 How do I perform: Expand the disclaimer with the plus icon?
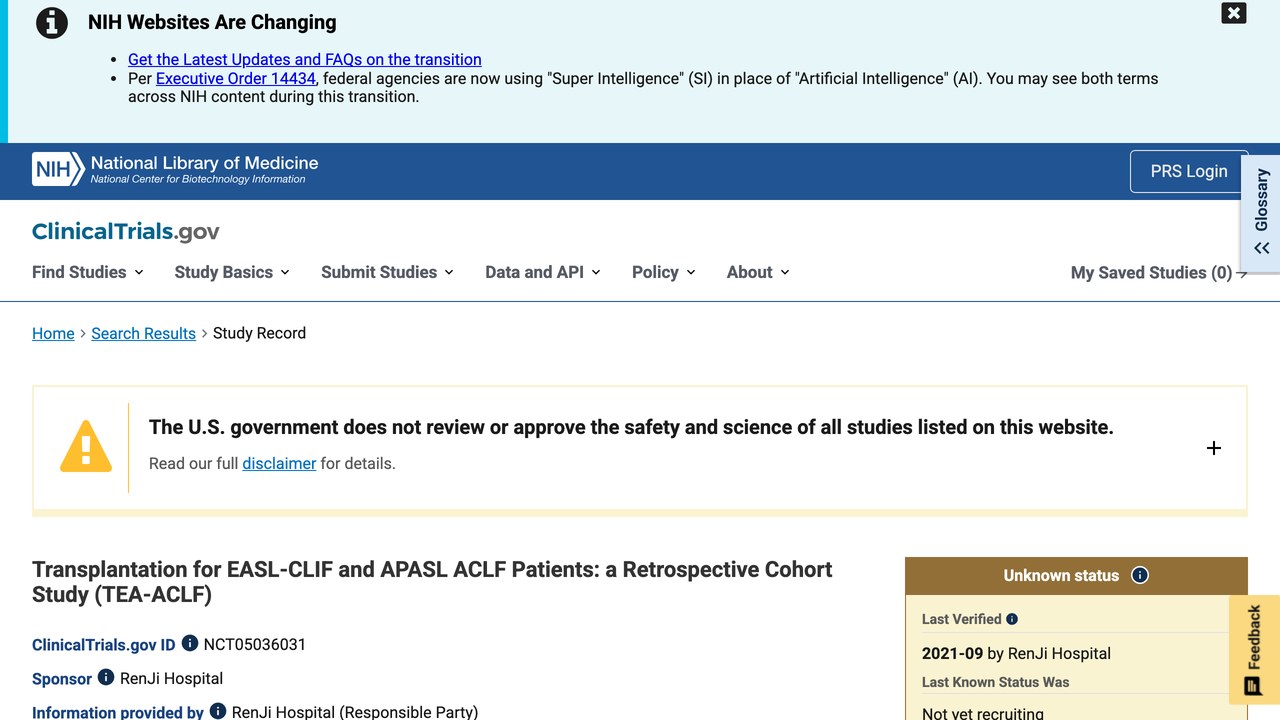(1214, 448)
